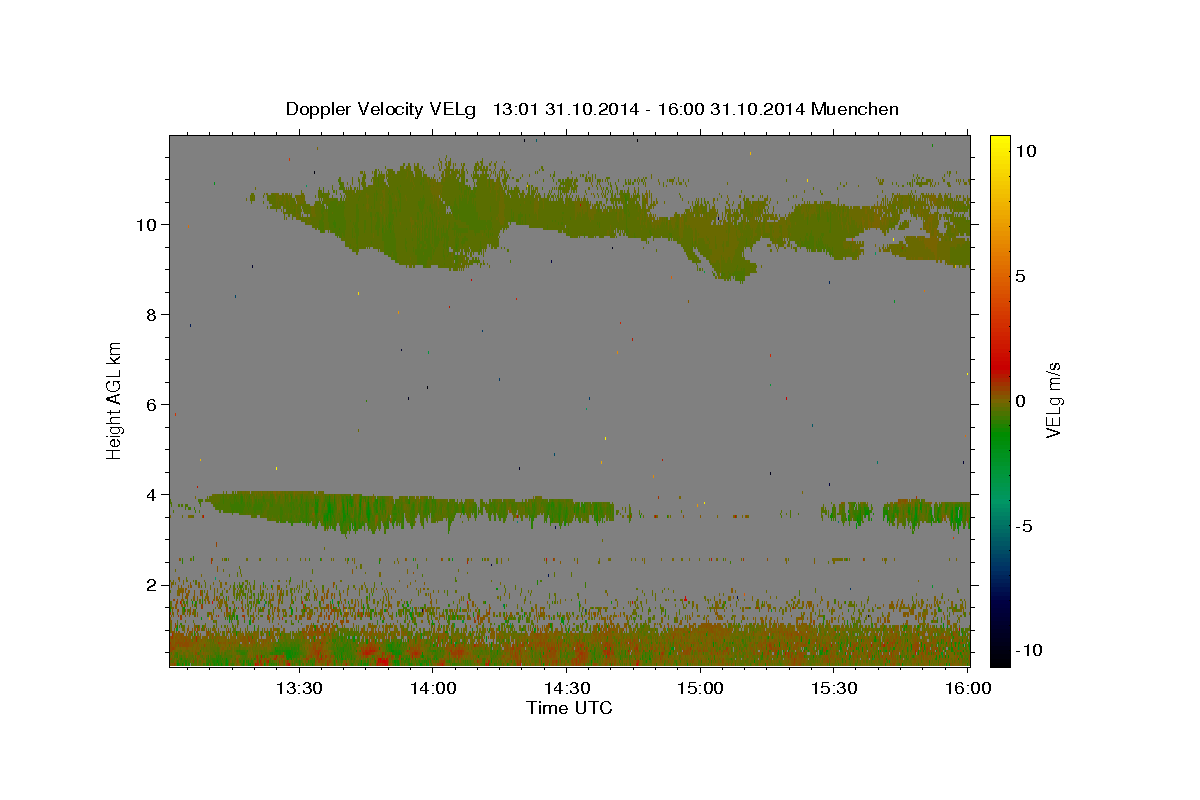This screenshot has height=800, width=1200.
Task: Select the 13:30 time tick label
Action: coord(298,689)
